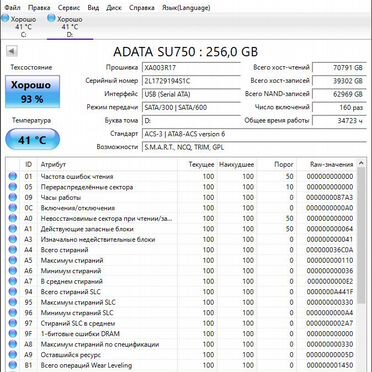Viewport: 372px width, 372px height.
Task: Click status icon for Всего стираний SLC
Action: pyautogui.click(x=13, y=292)
